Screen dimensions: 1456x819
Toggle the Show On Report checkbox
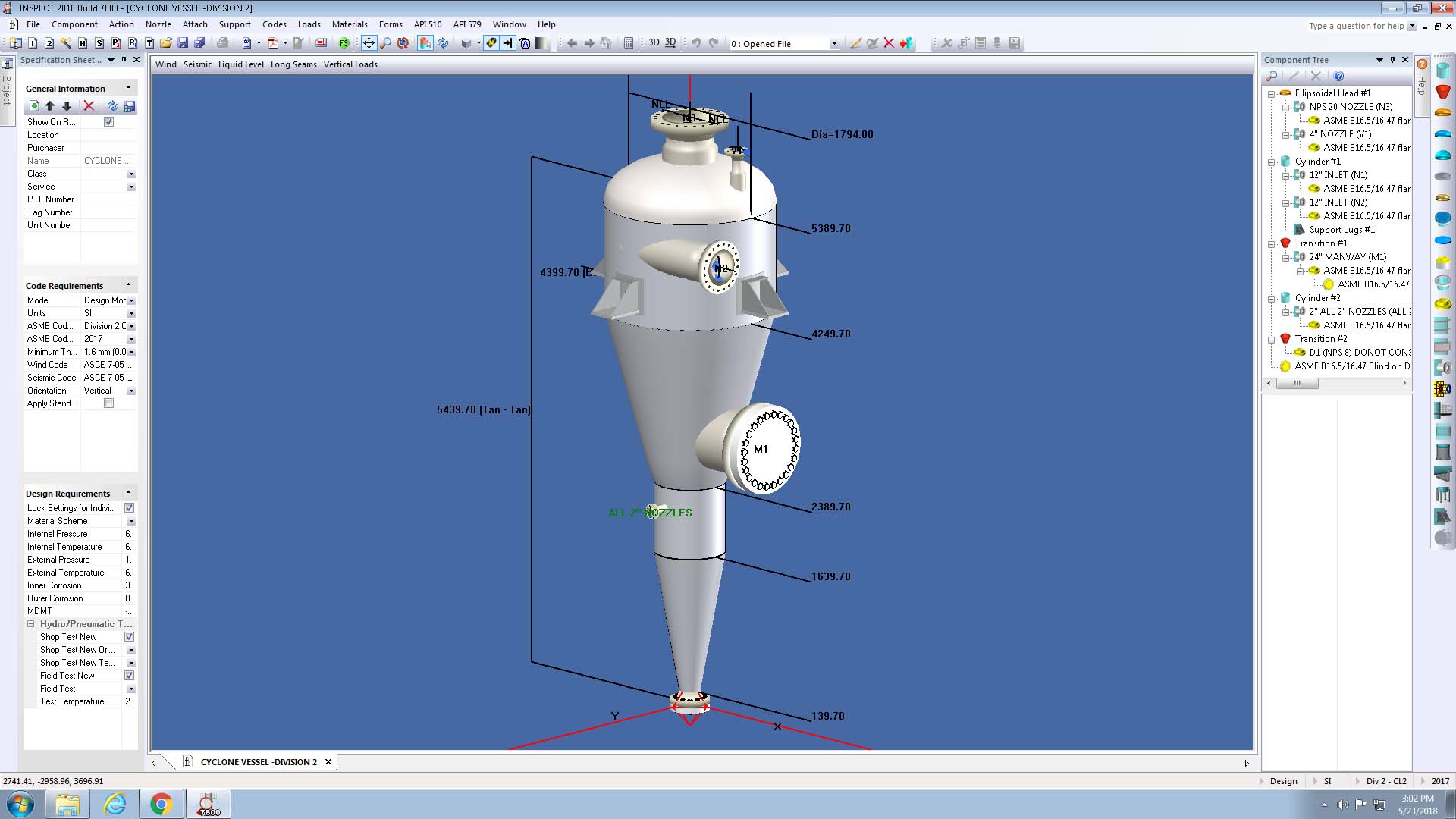[108, 122]
